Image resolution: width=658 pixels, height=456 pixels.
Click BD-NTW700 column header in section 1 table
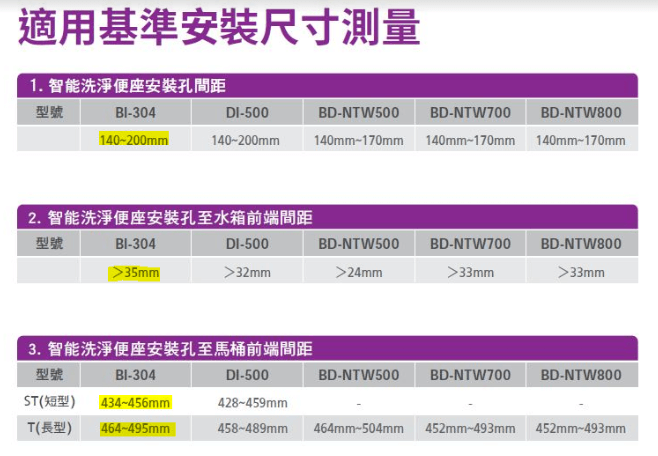tap(470, 112)
